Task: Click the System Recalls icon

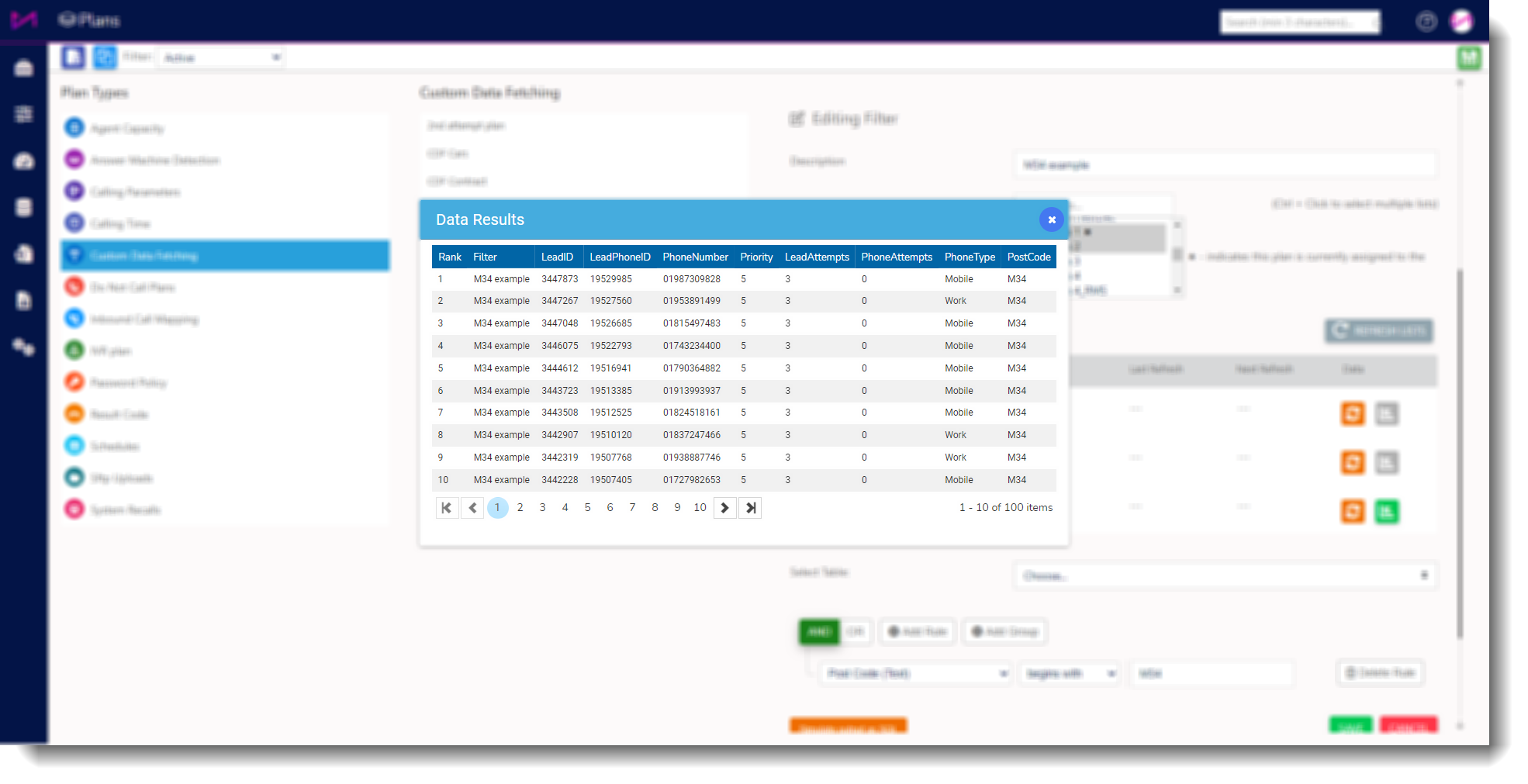Action: 74,509
